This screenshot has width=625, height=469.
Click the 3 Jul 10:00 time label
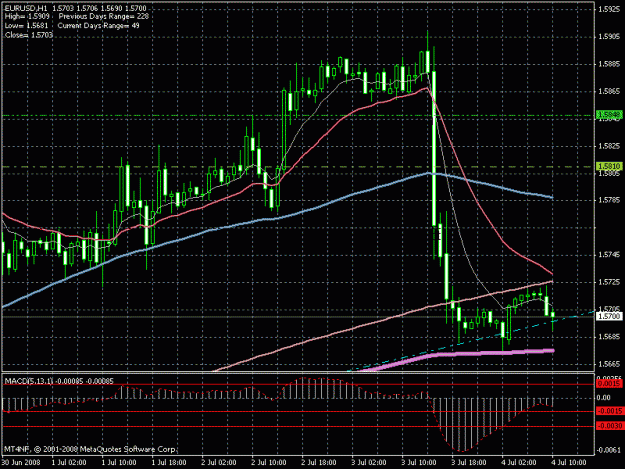click(x=419, y=462)
